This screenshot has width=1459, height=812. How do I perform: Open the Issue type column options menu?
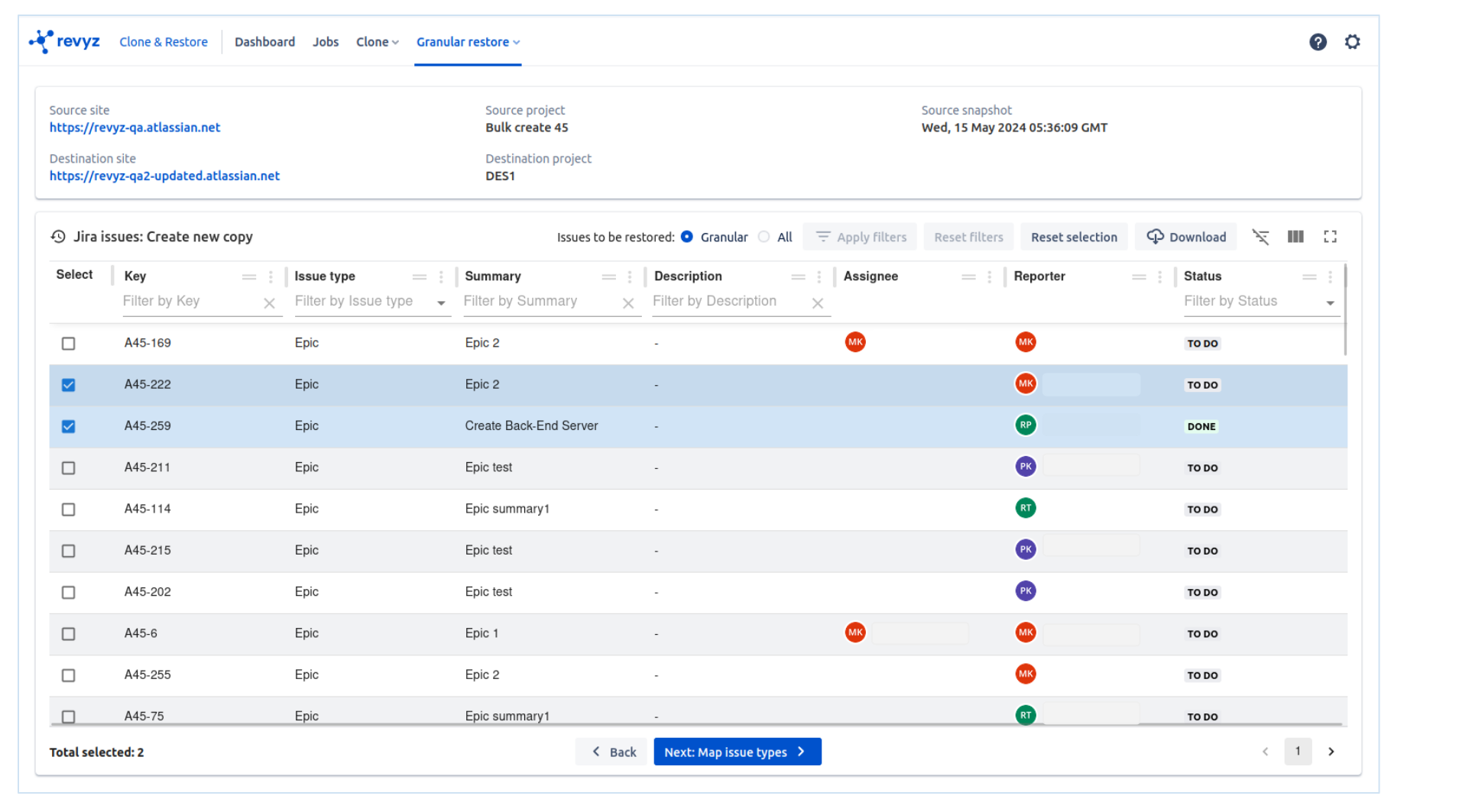[x=441, y=277]
